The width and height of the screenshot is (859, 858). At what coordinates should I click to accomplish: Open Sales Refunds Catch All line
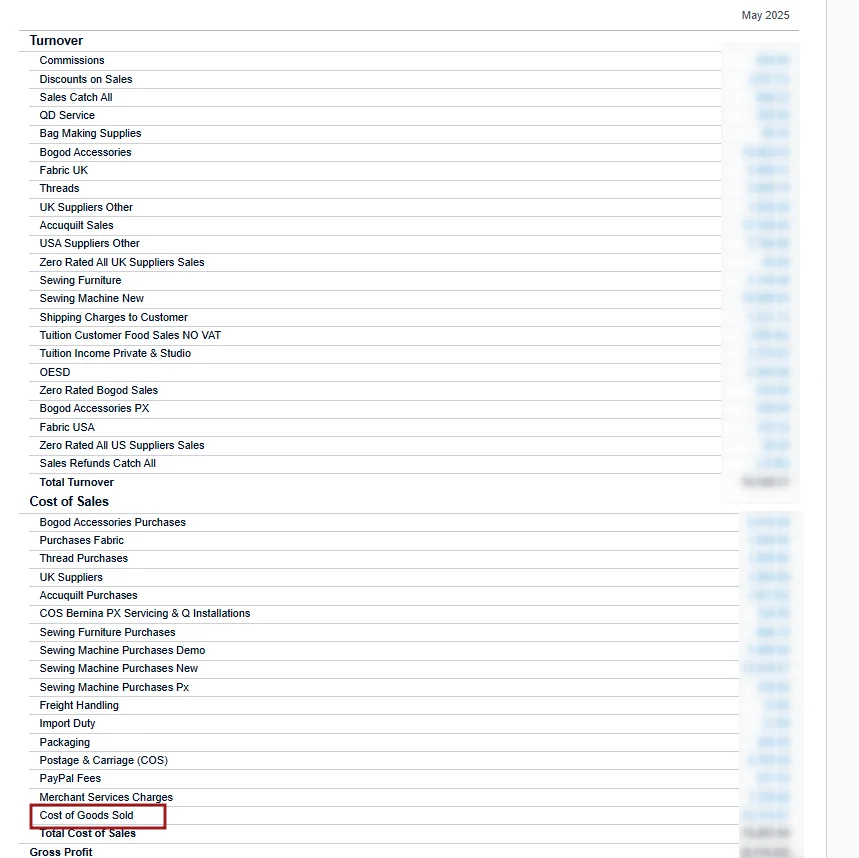(x=98, y=464)
